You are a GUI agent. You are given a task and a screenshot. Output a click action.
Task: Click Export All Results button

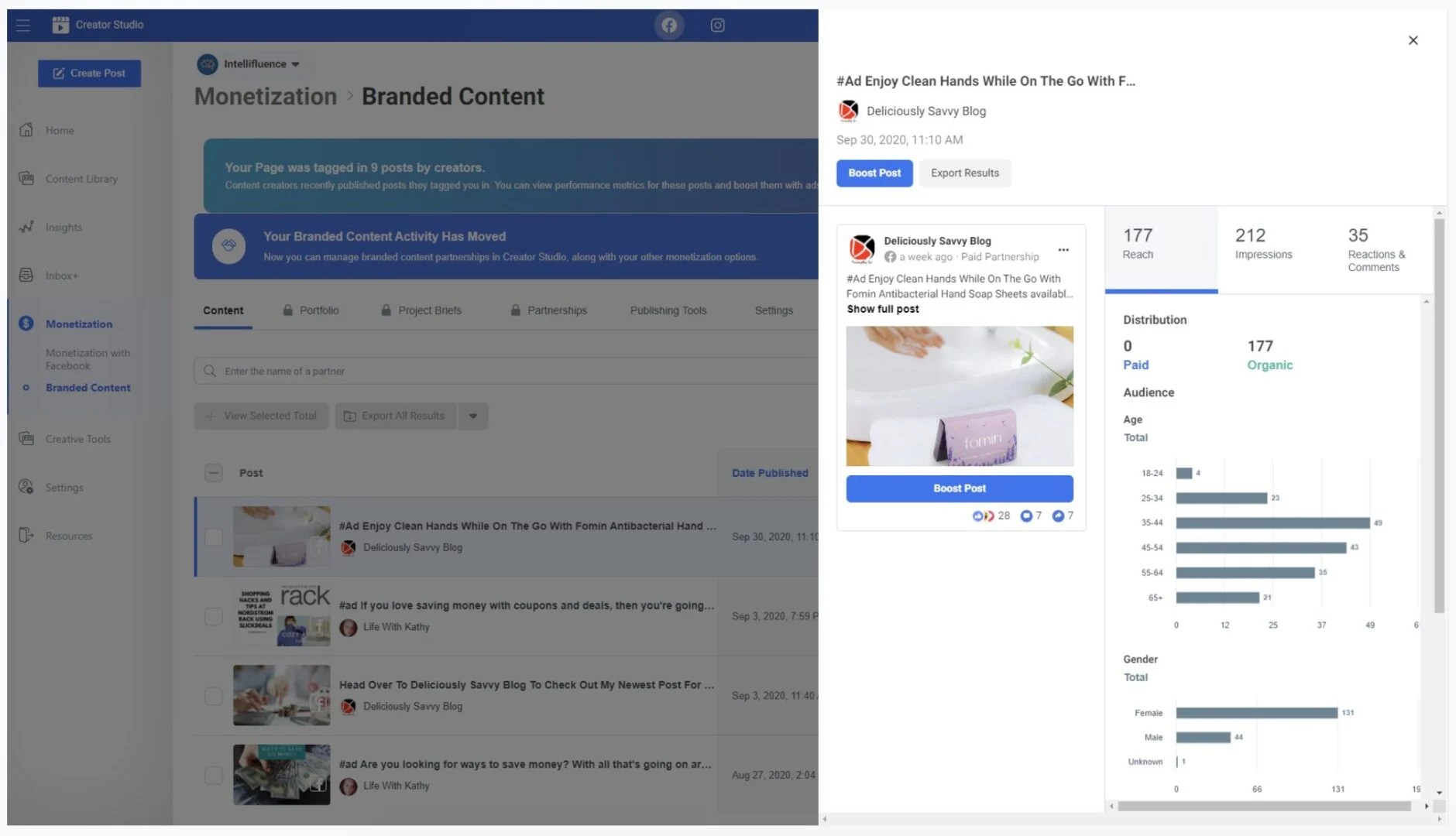[x=396, y=416]
